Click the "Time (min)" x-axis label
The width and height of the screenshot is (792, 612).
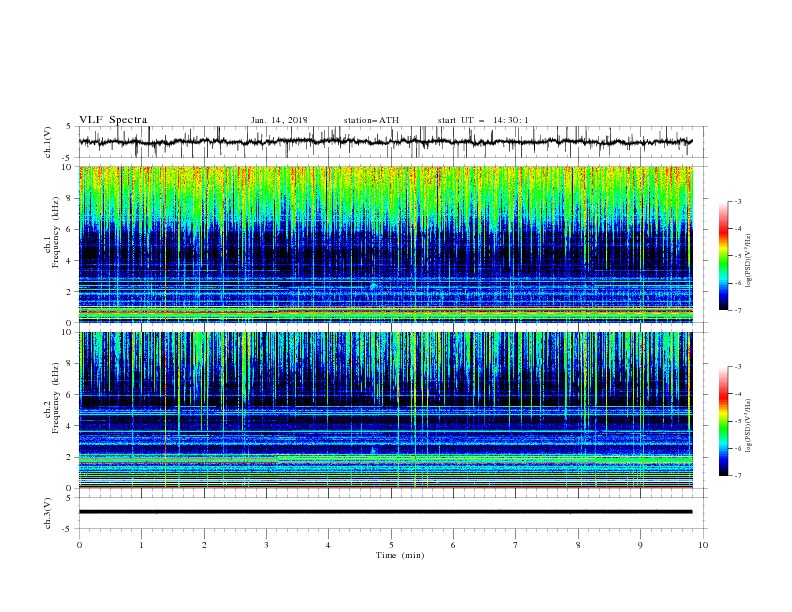400,555
